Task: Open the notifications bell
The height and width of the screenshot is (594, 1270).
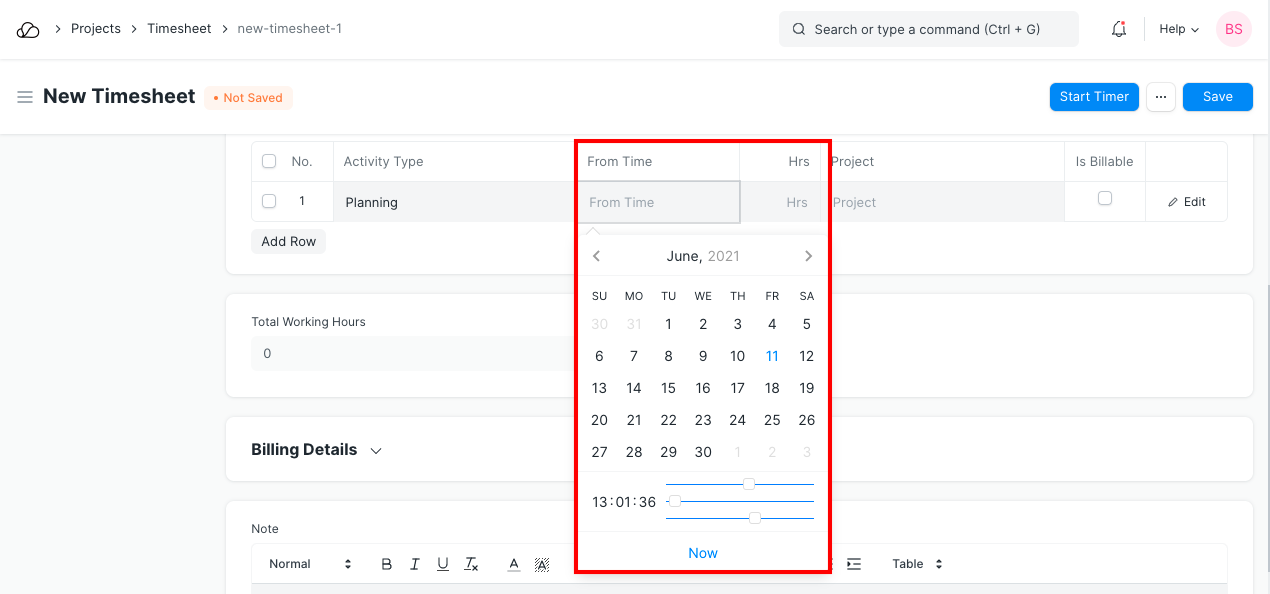Action: [x=1119, y=30]
